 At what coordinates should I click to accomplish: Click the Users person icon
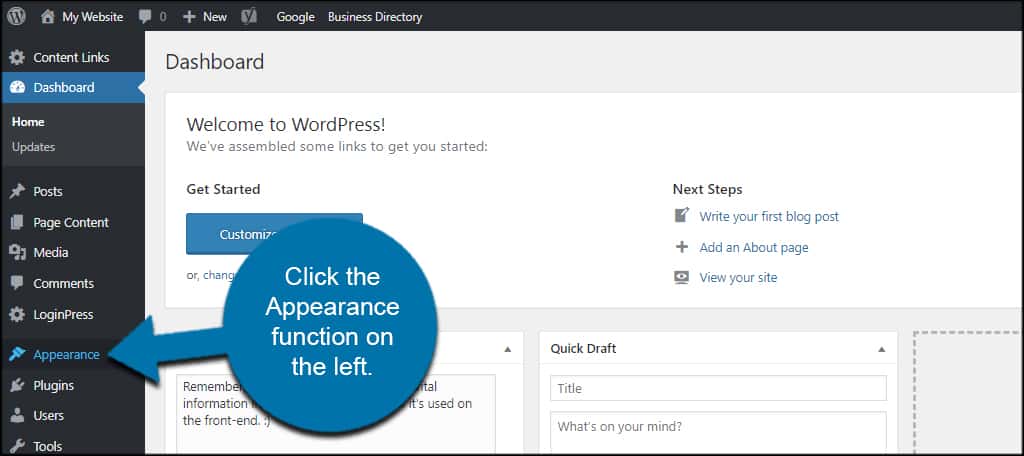pyautogui.click(x=17, y=415)
